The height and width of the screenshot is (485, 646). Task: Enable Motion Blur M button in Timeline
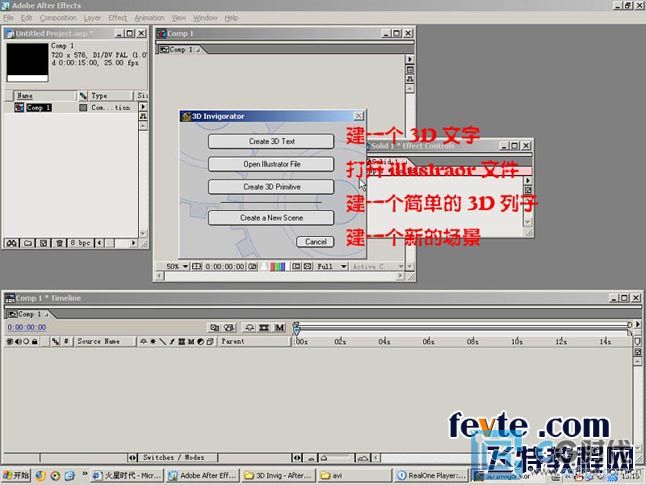280,328
